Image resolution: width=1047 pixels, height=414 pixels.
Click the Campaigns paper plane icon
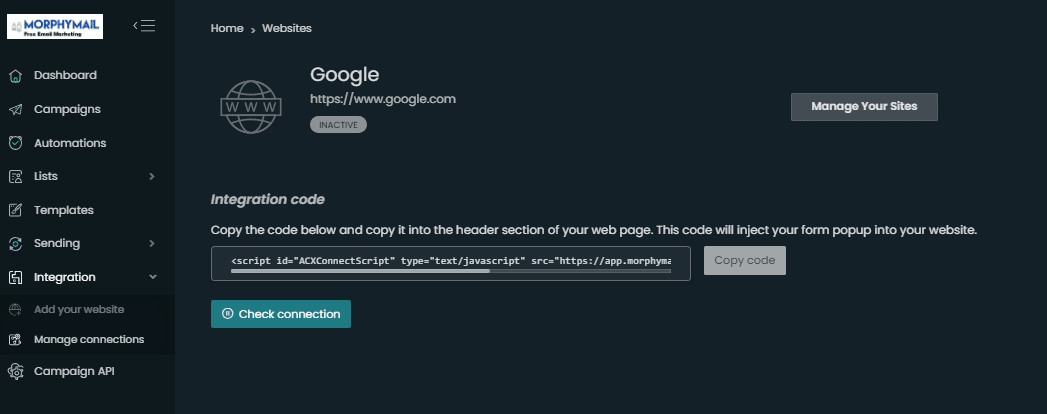pos(15,110)
